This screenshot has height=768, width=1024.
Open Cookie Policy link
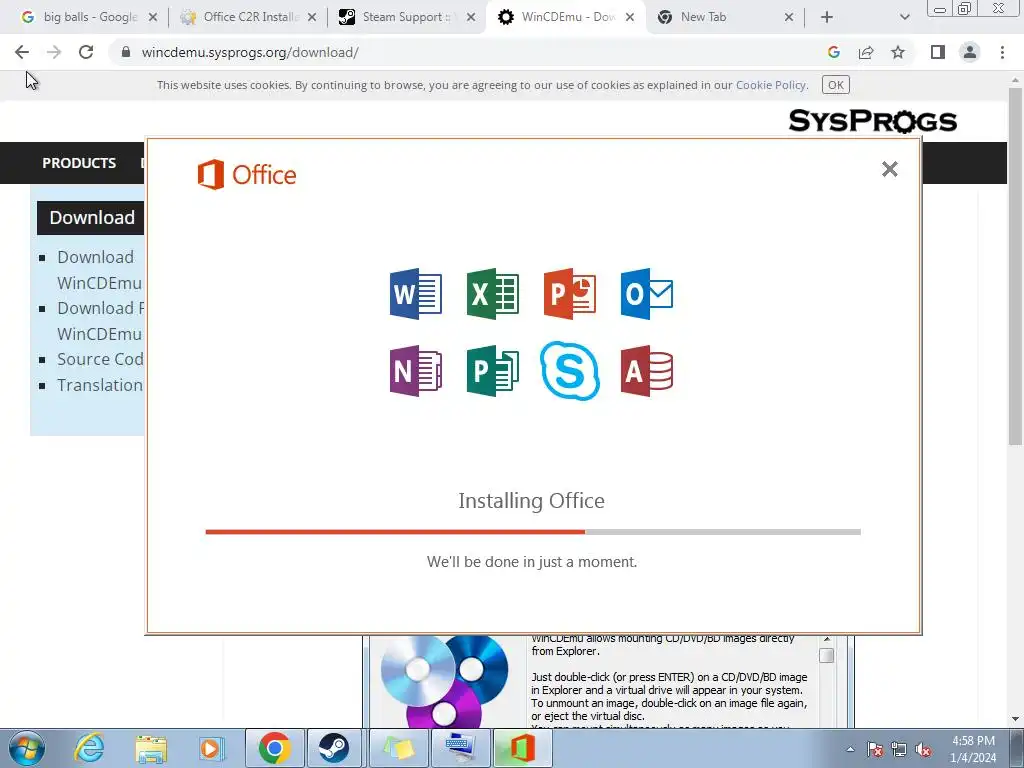click(x=771, y=85)
